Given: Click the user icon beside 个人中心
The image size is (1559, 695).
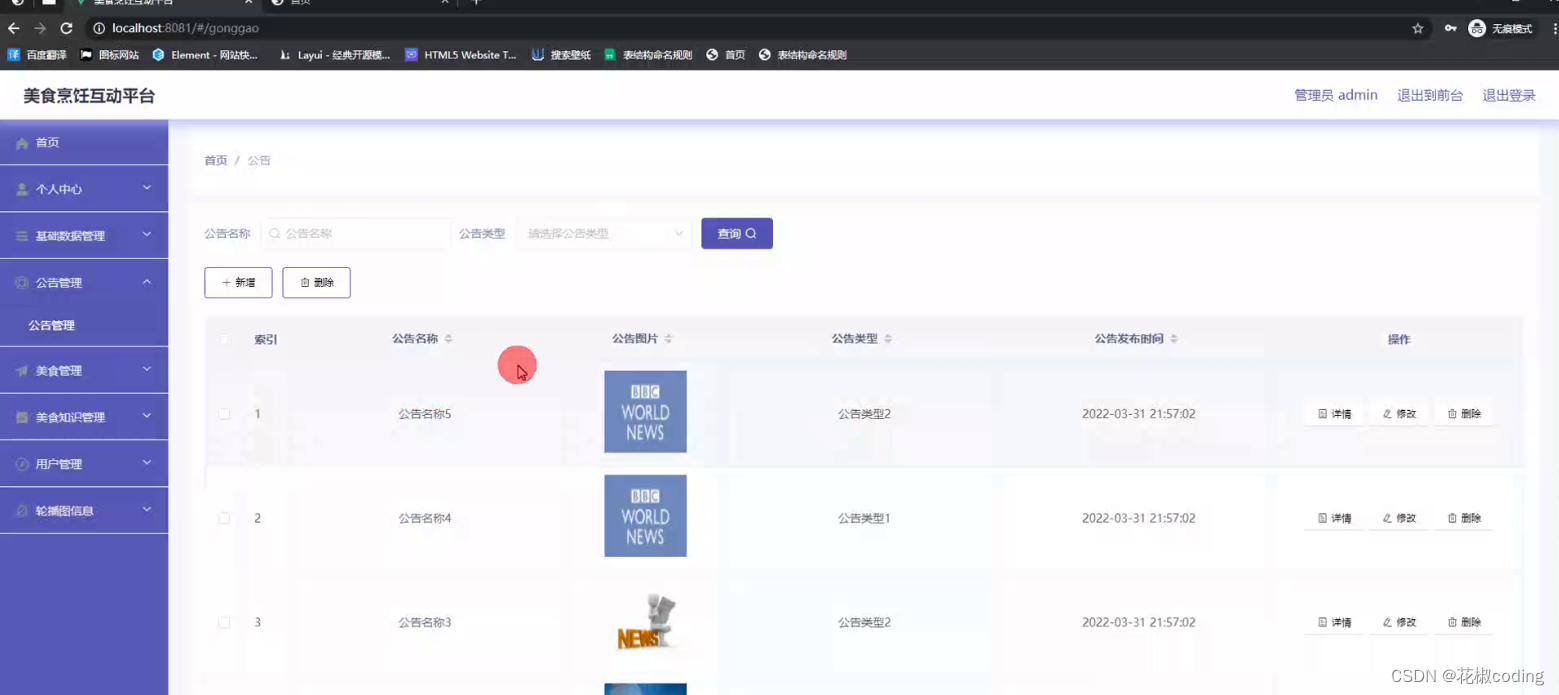Looking at the screenshot, I should click(x=22, y=189).
